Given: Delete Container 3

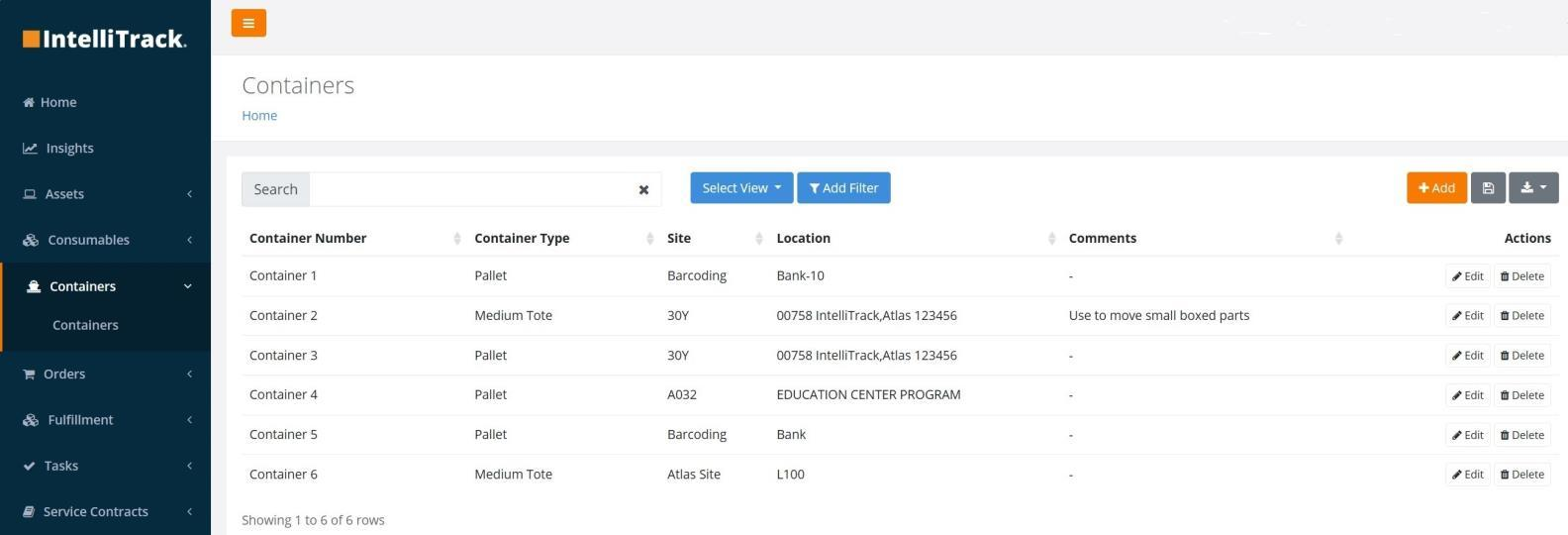Looking at the screenshot, I should coord(1521,356).
